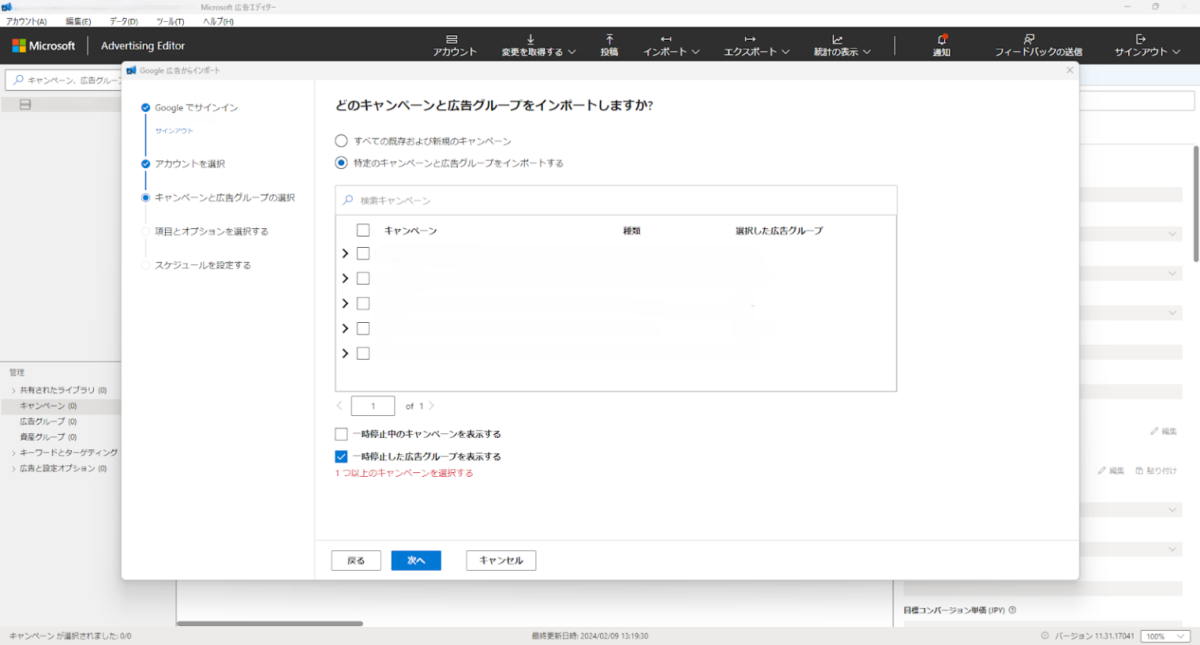Expand the last campaign row chevron
1200x645 pixels.
point(345,353)
